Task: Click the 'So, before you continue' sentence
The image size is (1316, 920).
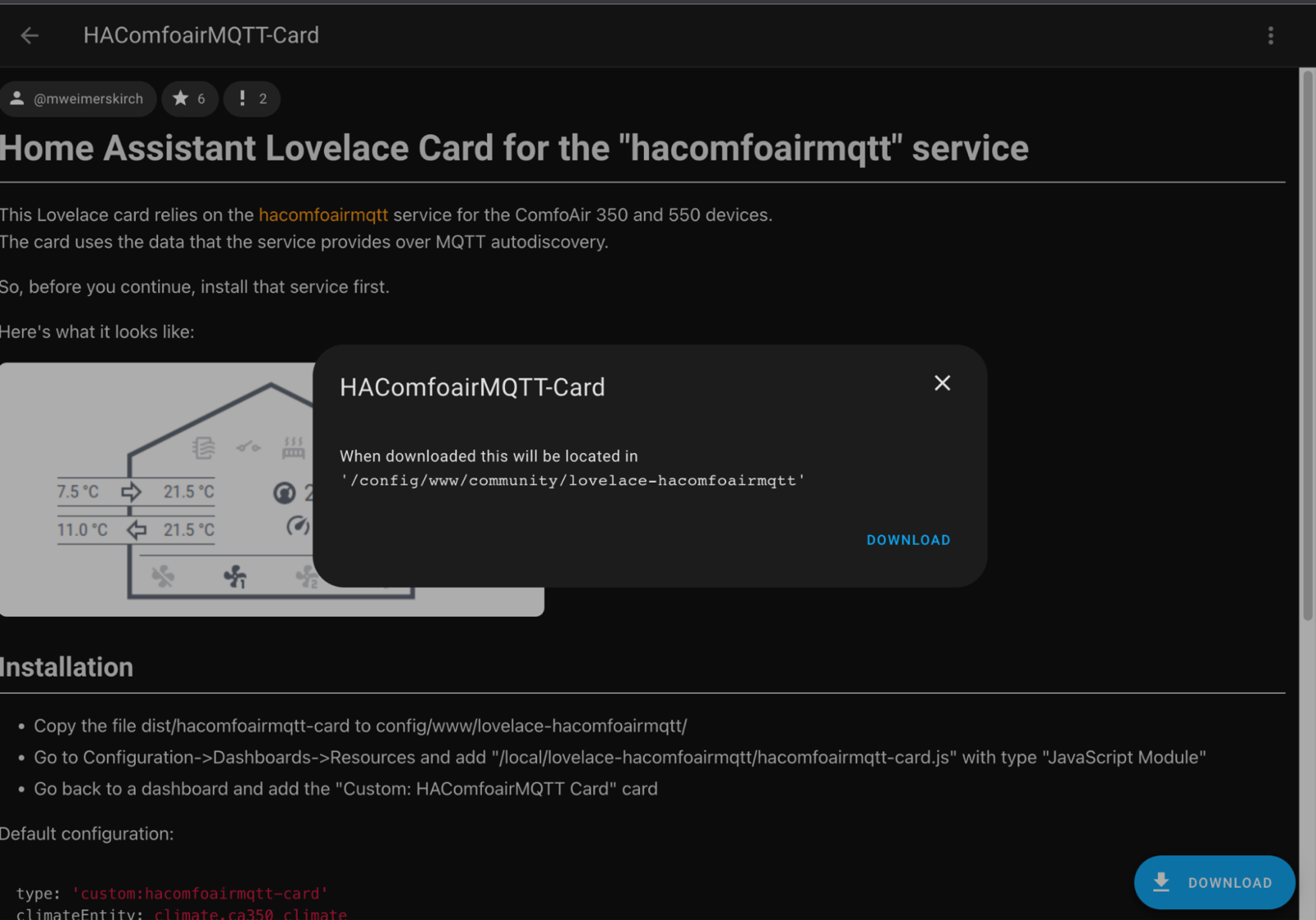Action: pos(195,287)
